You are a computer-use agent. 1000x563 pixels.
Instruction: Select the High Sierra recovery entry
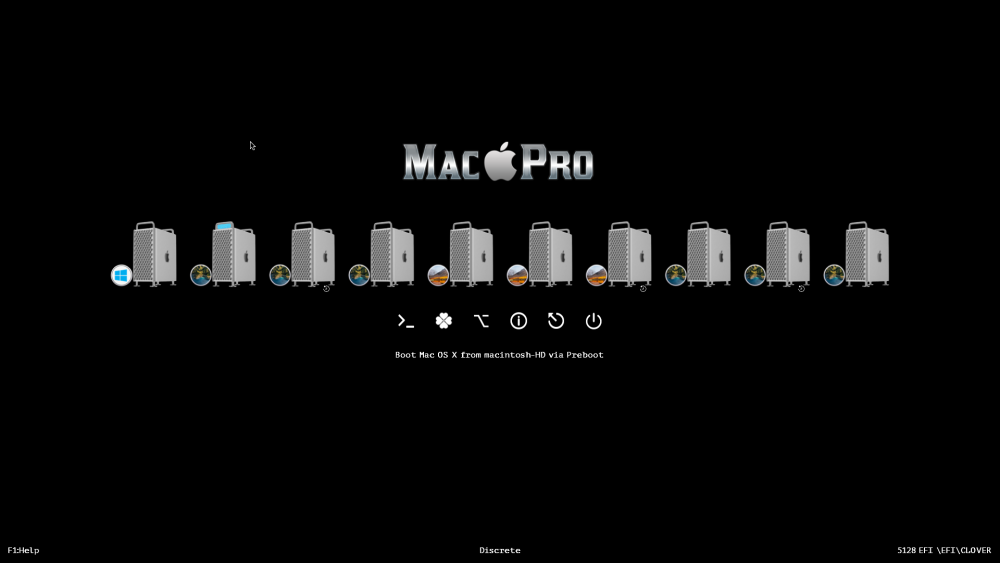point(619,254)
